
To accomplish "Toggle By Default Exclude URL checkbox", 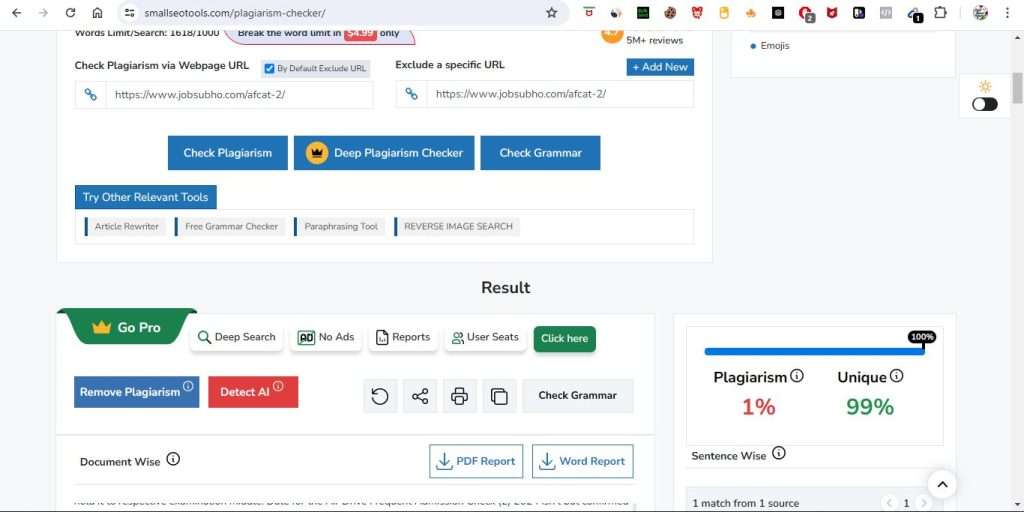I will (269, 69).
